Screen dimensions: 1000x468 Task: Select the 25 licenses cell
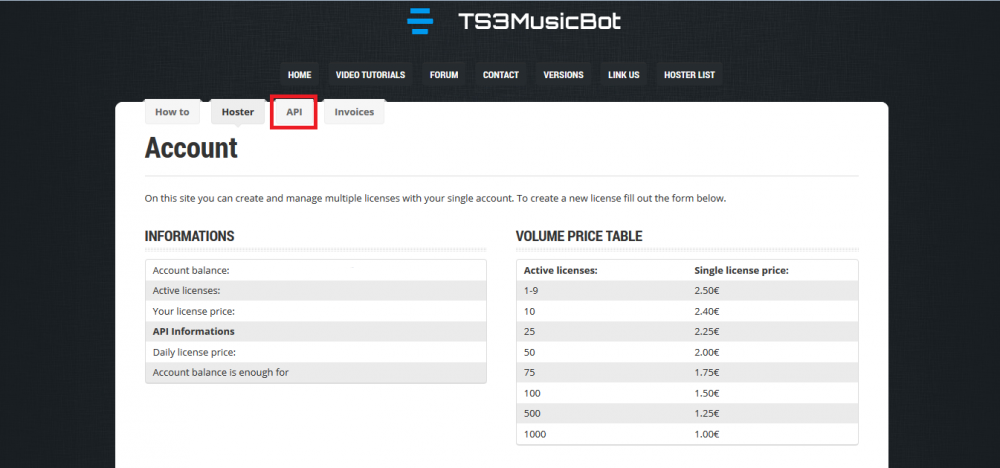pos(529,332)
